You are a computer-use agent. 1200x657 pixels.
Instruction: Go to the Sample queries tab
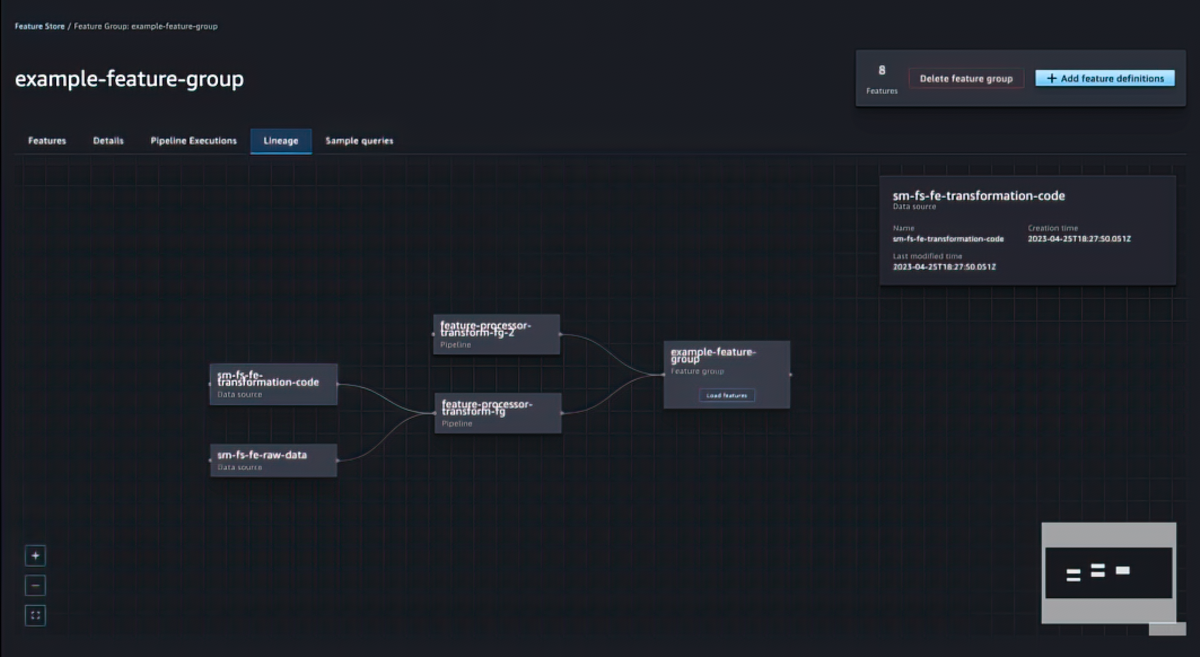[359, 141]
